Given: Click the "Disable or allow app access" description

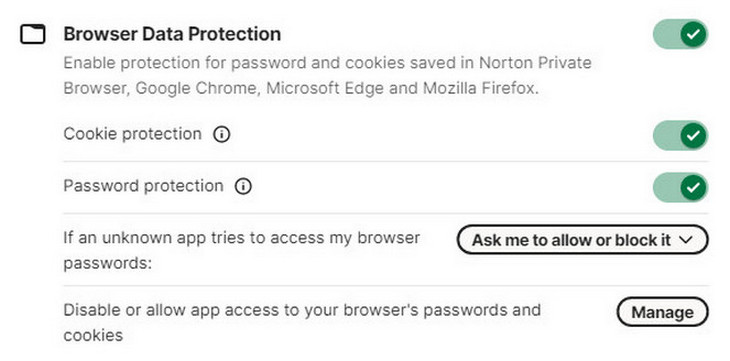Looking at the screenshot, I should [302, 322].
